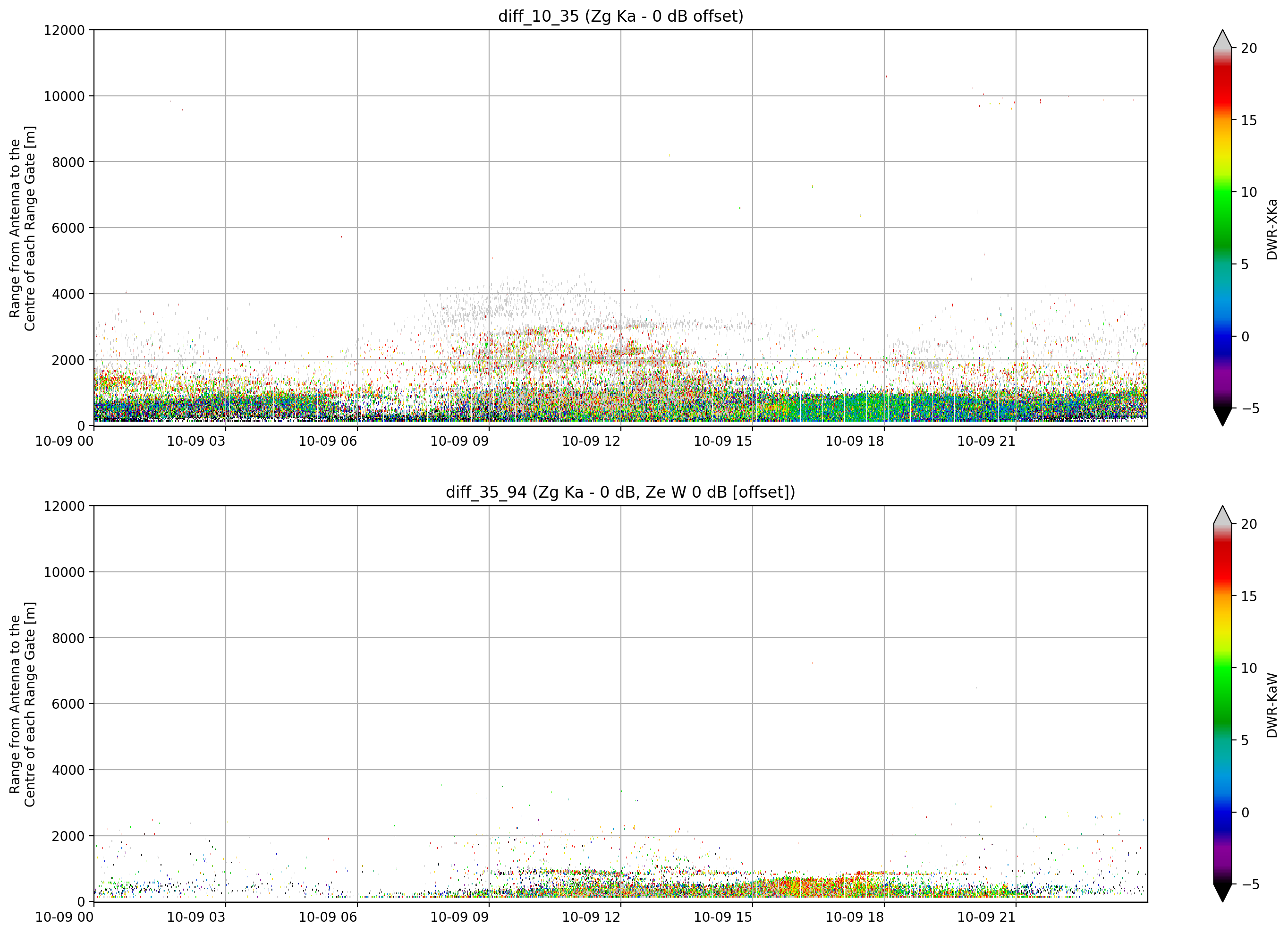Click the DWR-KaW rainbow colorbar
This screenshot has width=1288, height=934.
(1223, 704)
